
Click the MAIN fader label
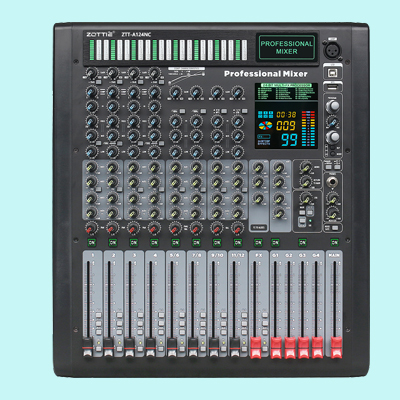(x=334, y=255)
